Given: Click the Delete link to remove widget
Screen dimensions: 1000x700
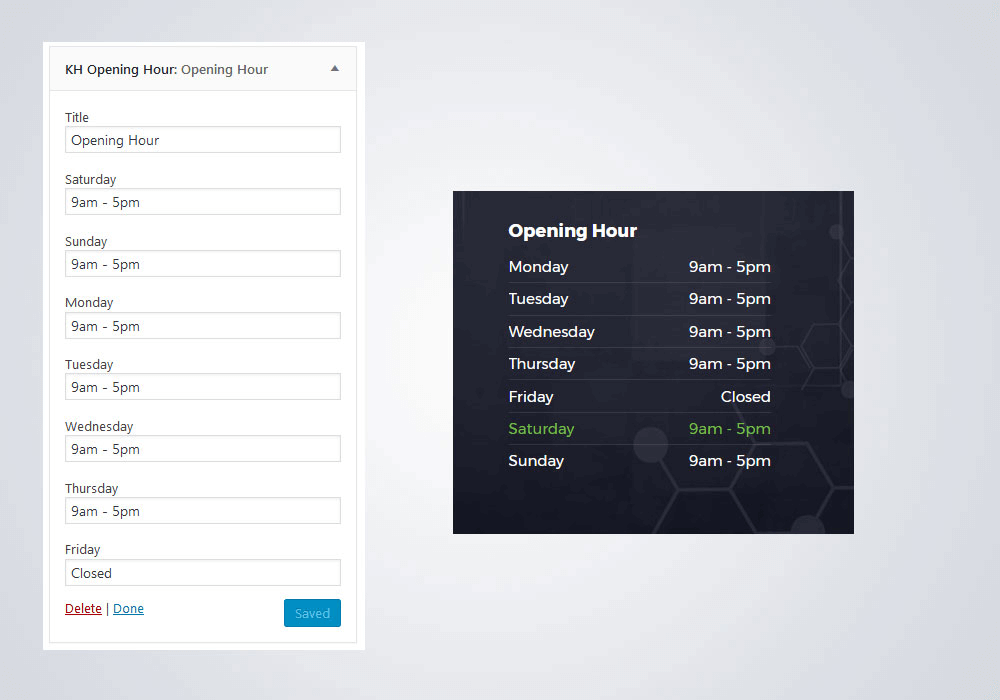Looking at the screenshot, I should [x=83, y=608].
